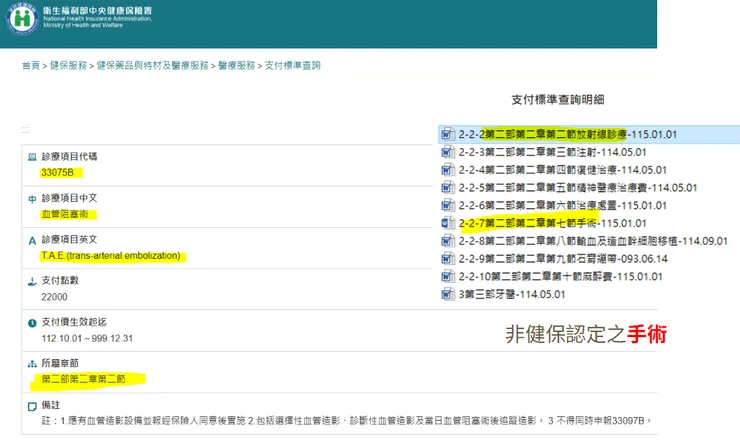The height and width of the screenshot is (445, 740).
Task: Click Word icon beside 2-2-5 精神醫療治療費
Action: 447,188
